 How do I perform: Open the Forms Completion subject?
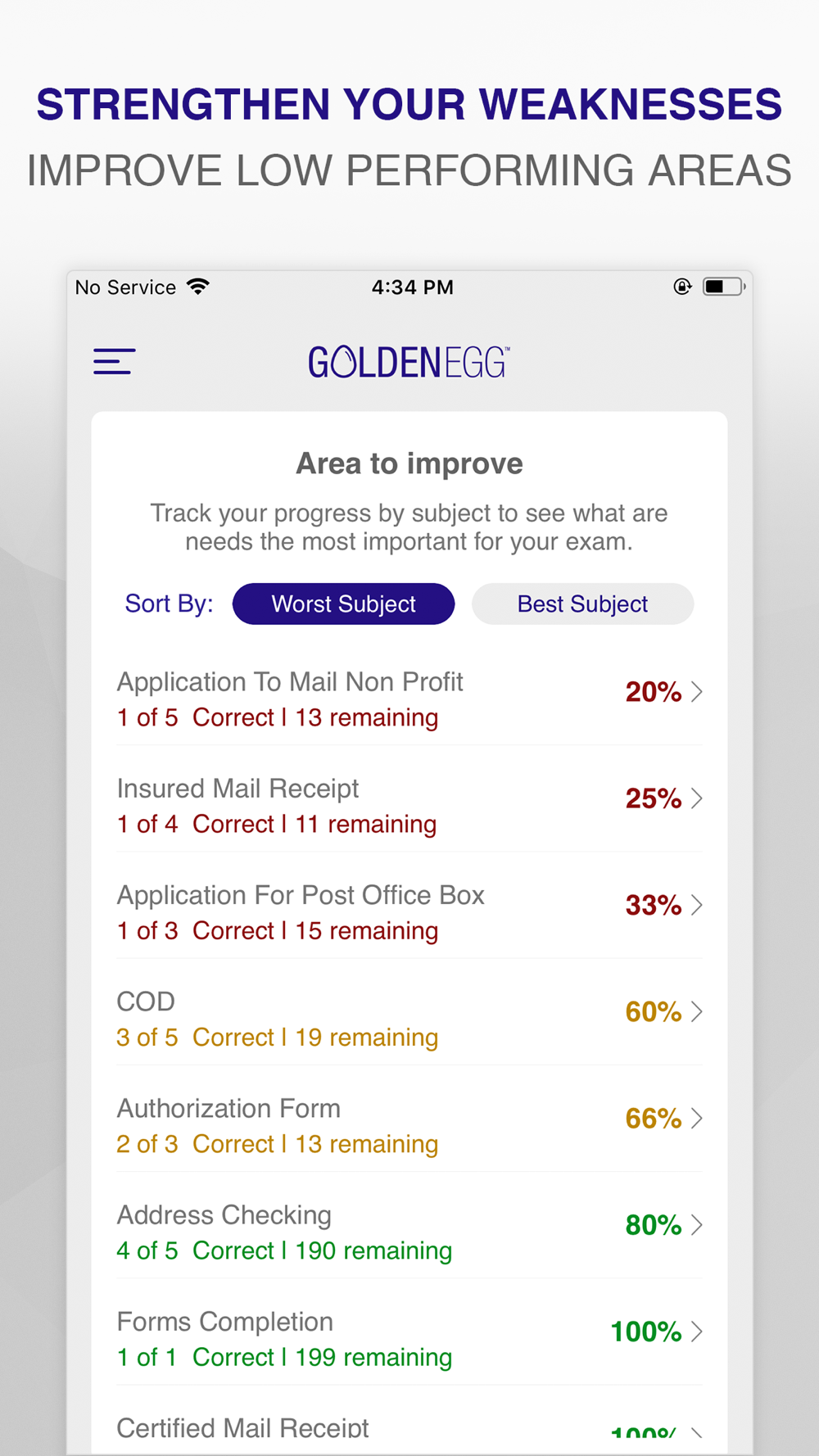(409, 1339)
